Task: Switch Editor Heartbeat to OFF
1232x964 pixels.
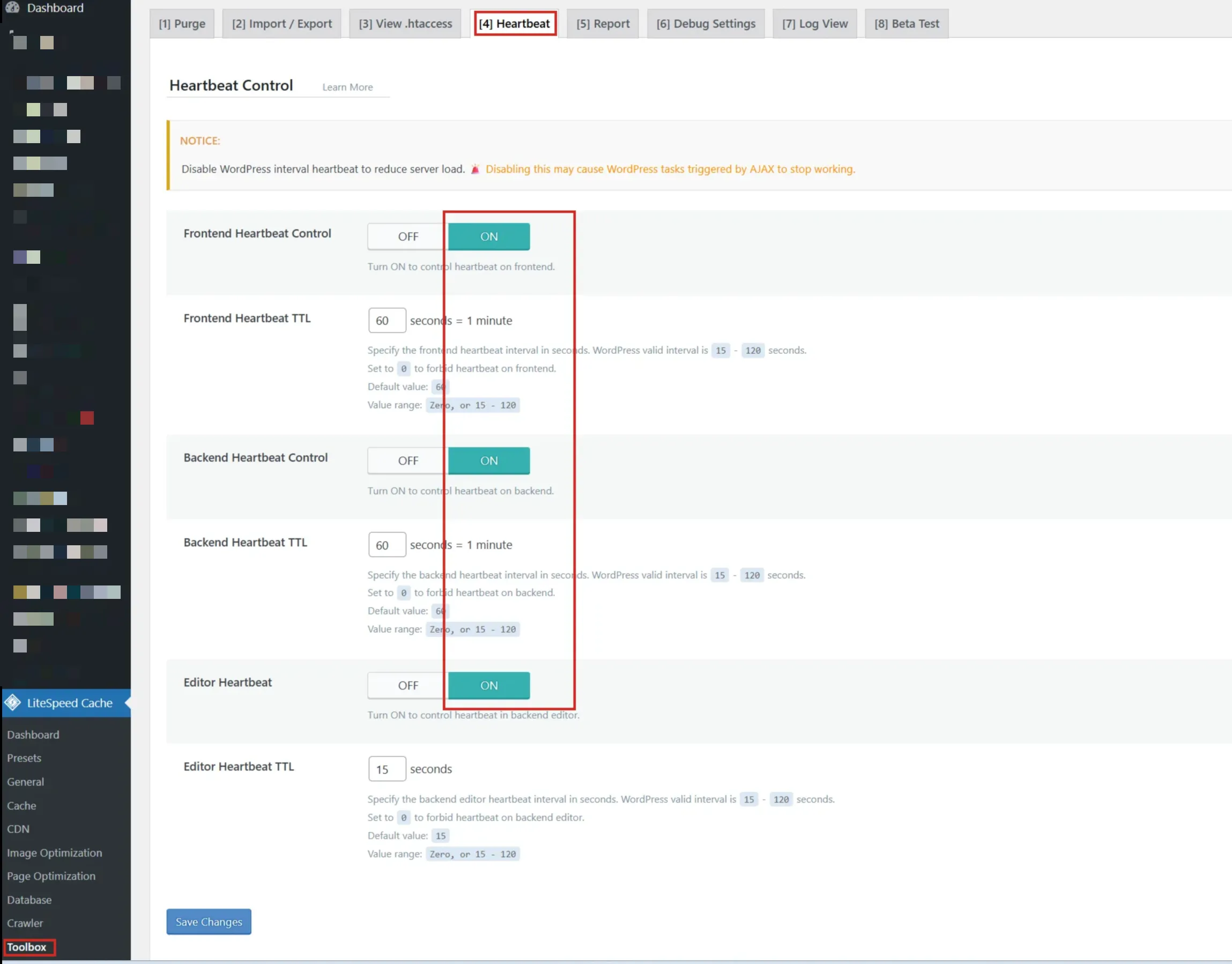Action: point(407,685)
